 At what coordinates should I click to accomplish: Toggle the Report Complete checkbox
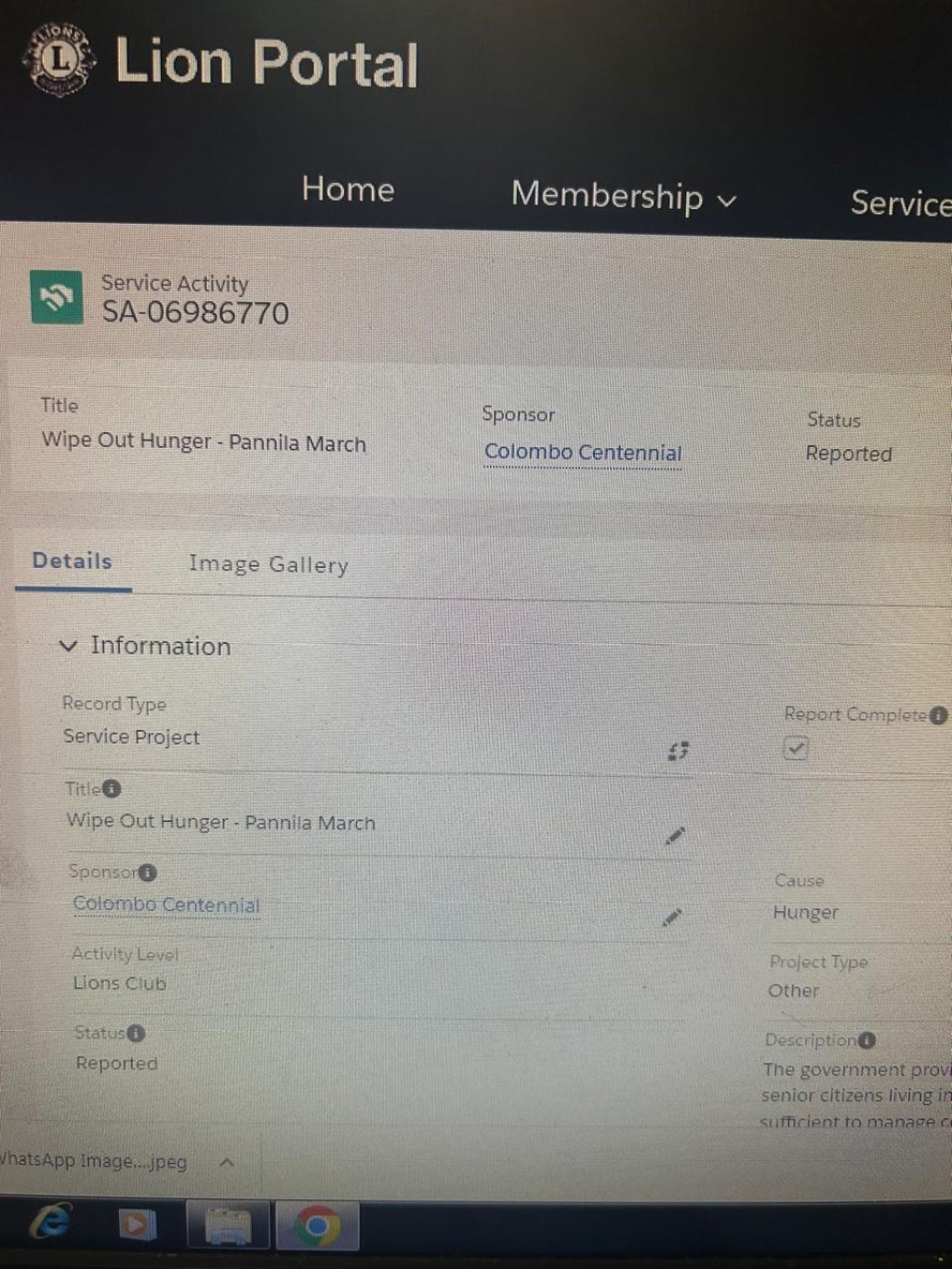pos(795,747)
